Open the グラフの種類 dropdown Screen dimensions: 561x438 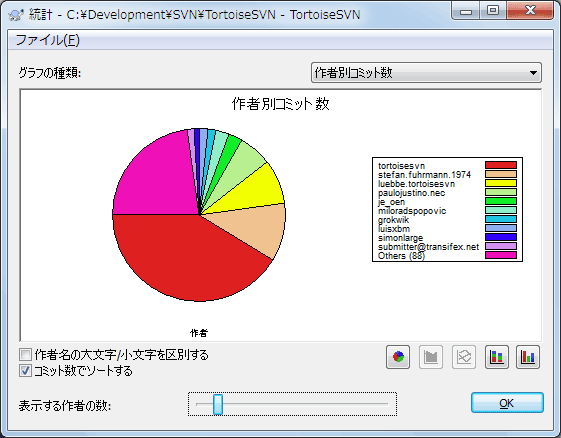click(x=426, y=73)
